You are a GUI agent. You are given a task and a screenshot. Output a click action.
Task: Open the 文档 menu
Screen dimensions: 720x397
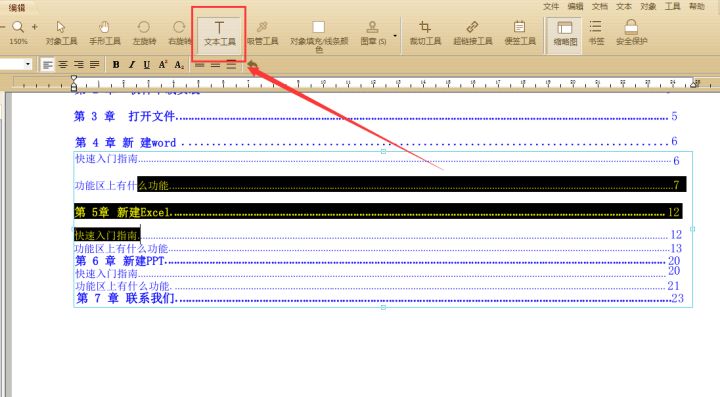[600, 6]
